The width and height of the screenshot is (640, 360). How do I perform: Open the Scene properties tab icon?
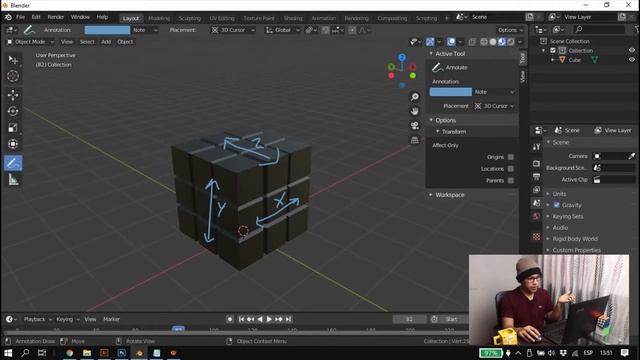pos(536,203)
